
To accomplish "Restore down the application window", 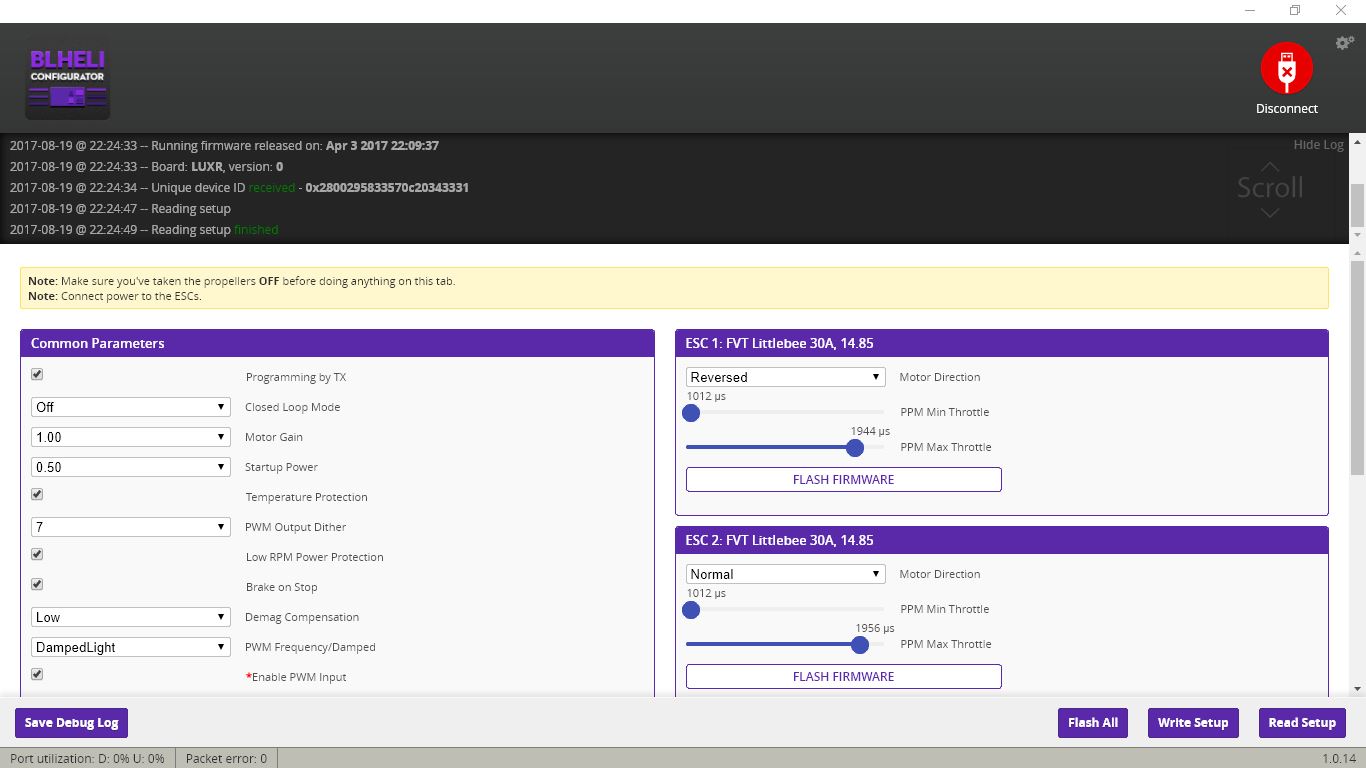I will pos(1295,10).
